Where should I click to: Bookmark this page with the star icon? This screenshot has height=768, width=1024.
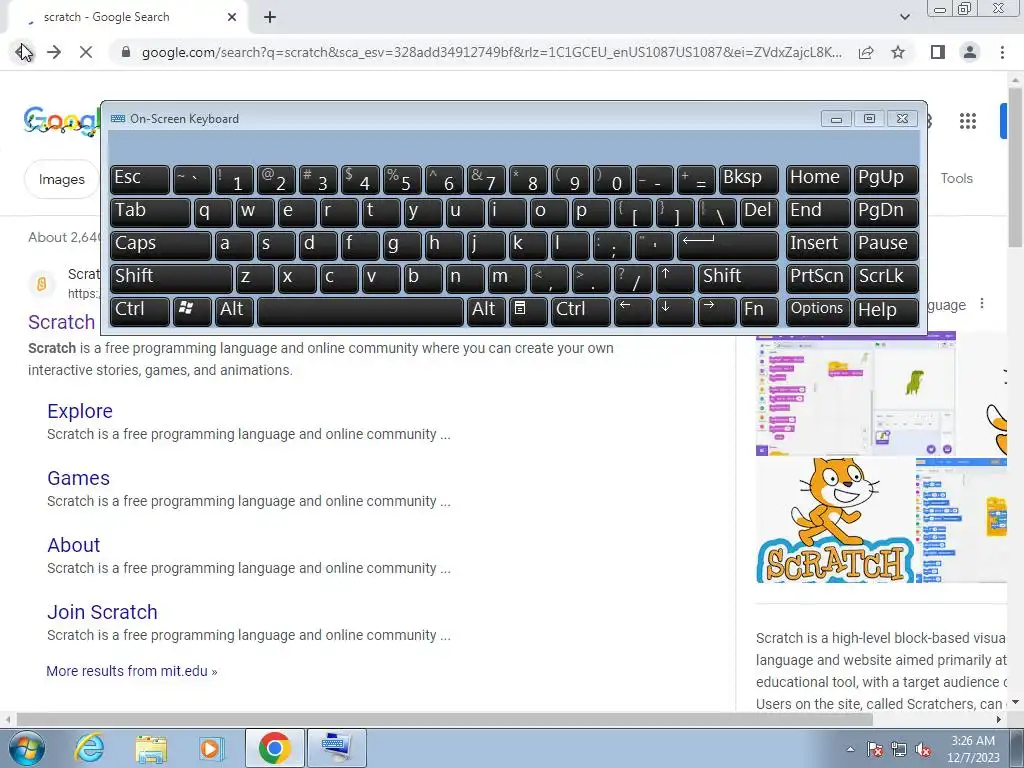pyautogui.click(x=898, y=52)
